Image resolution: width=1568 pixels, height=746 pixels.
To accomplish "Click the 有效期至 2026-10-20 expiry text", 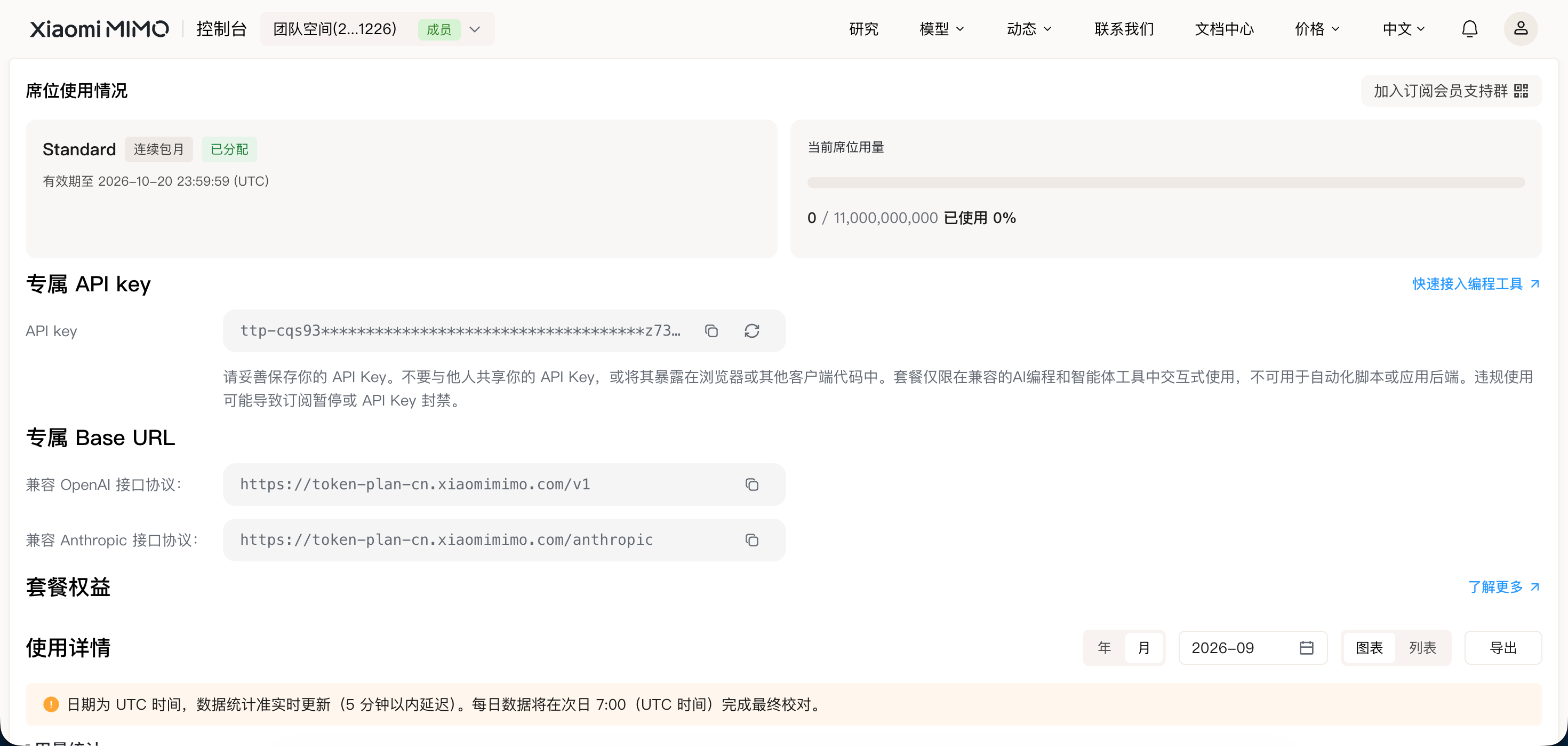I will (156, 181).
